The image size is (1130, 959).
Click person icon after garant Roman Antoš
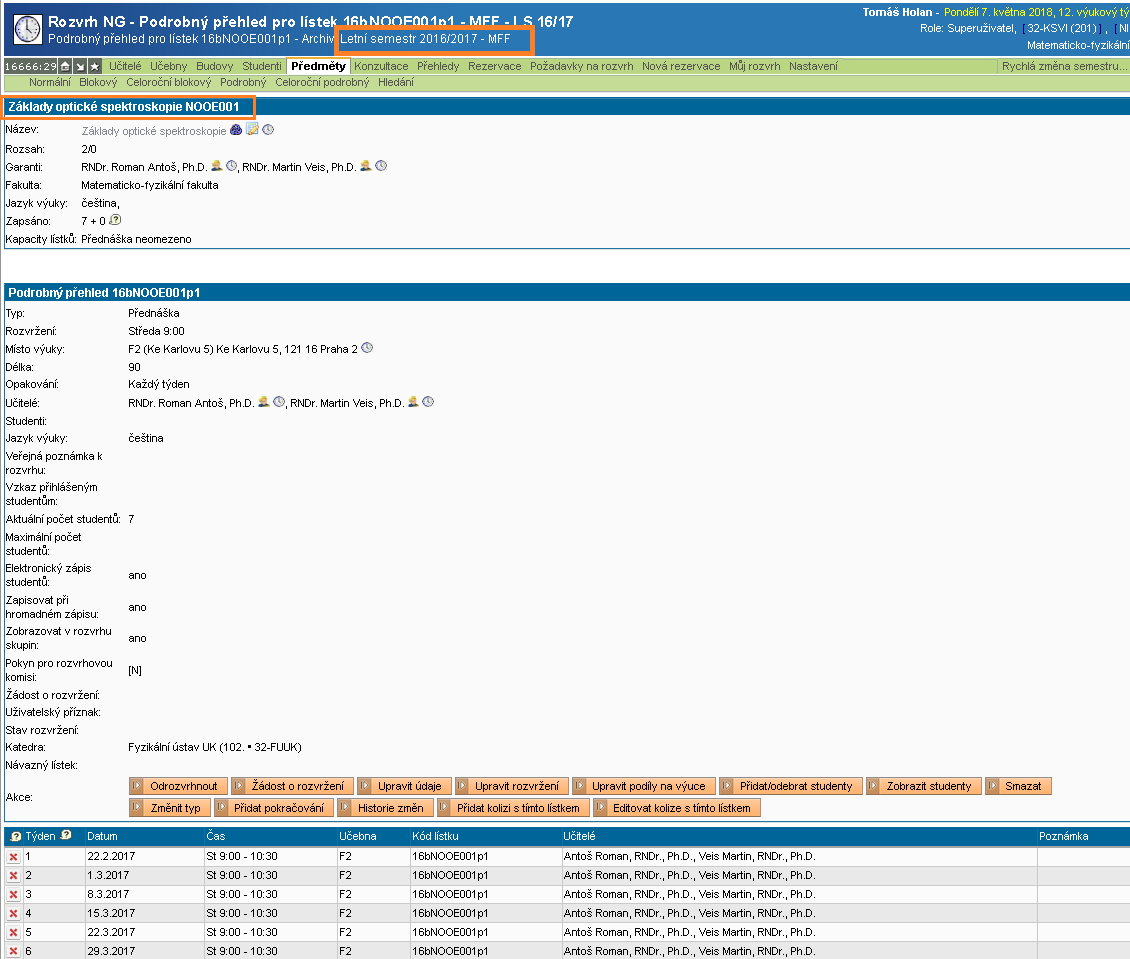coord(215,166)
